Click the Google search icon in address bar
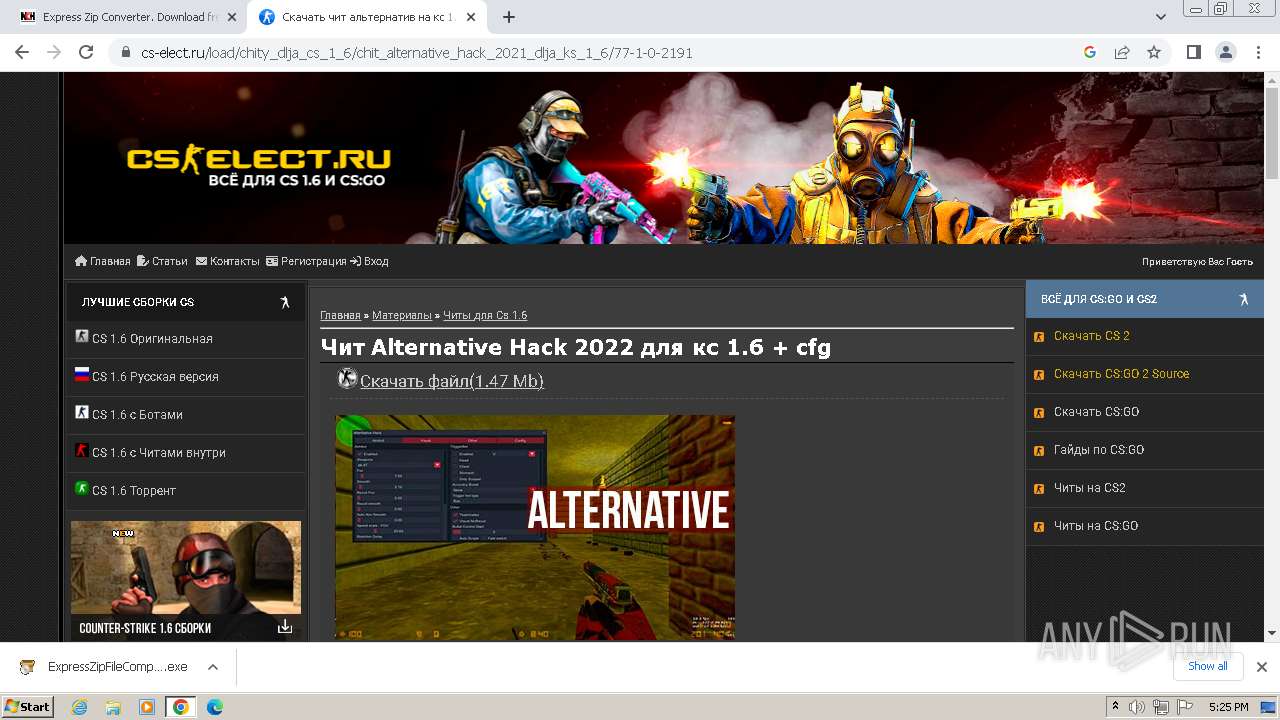The image size is (1280, 720). [1090, 52]
